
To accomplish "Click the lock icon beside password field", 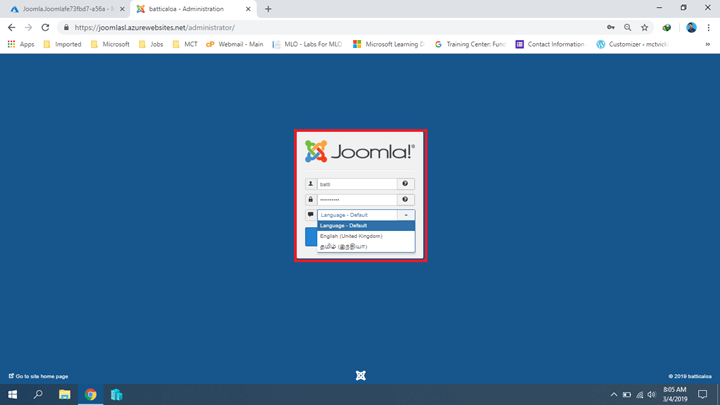I will 311,199.
